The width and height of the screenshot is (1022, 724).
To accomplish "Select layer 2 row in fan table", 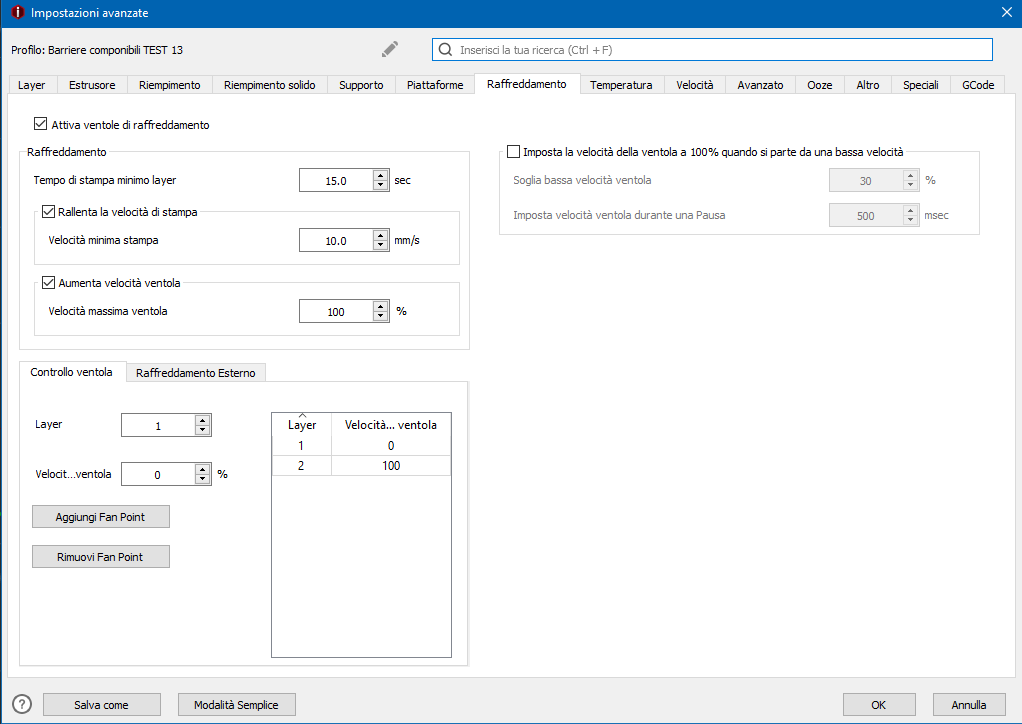I will pyautogui.click(x=361, y=465).
